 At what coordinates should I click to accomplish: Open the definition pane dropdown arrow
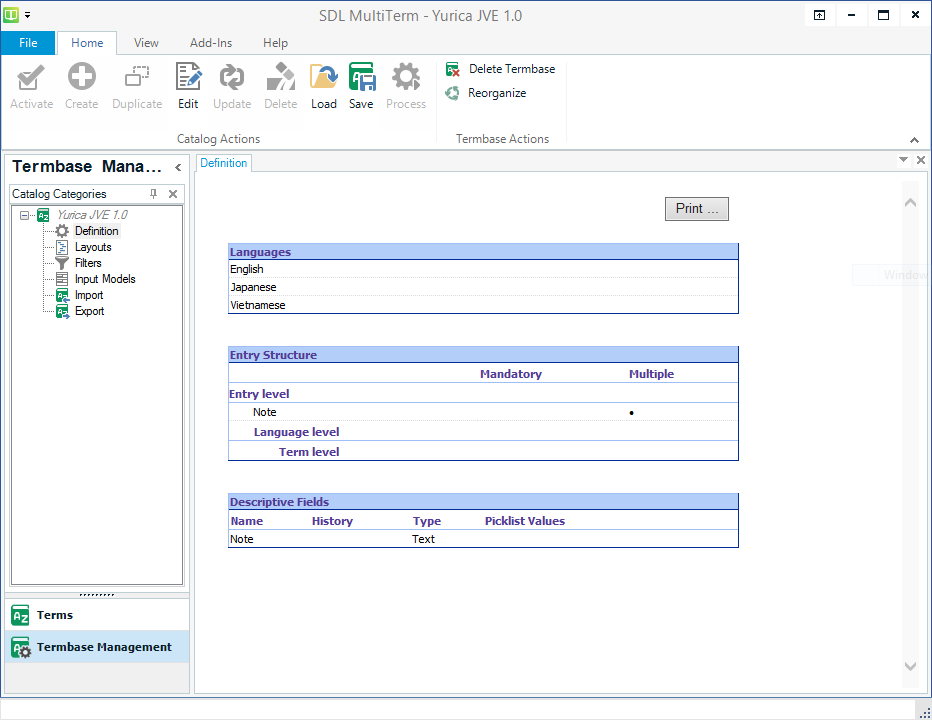(903, 160)
